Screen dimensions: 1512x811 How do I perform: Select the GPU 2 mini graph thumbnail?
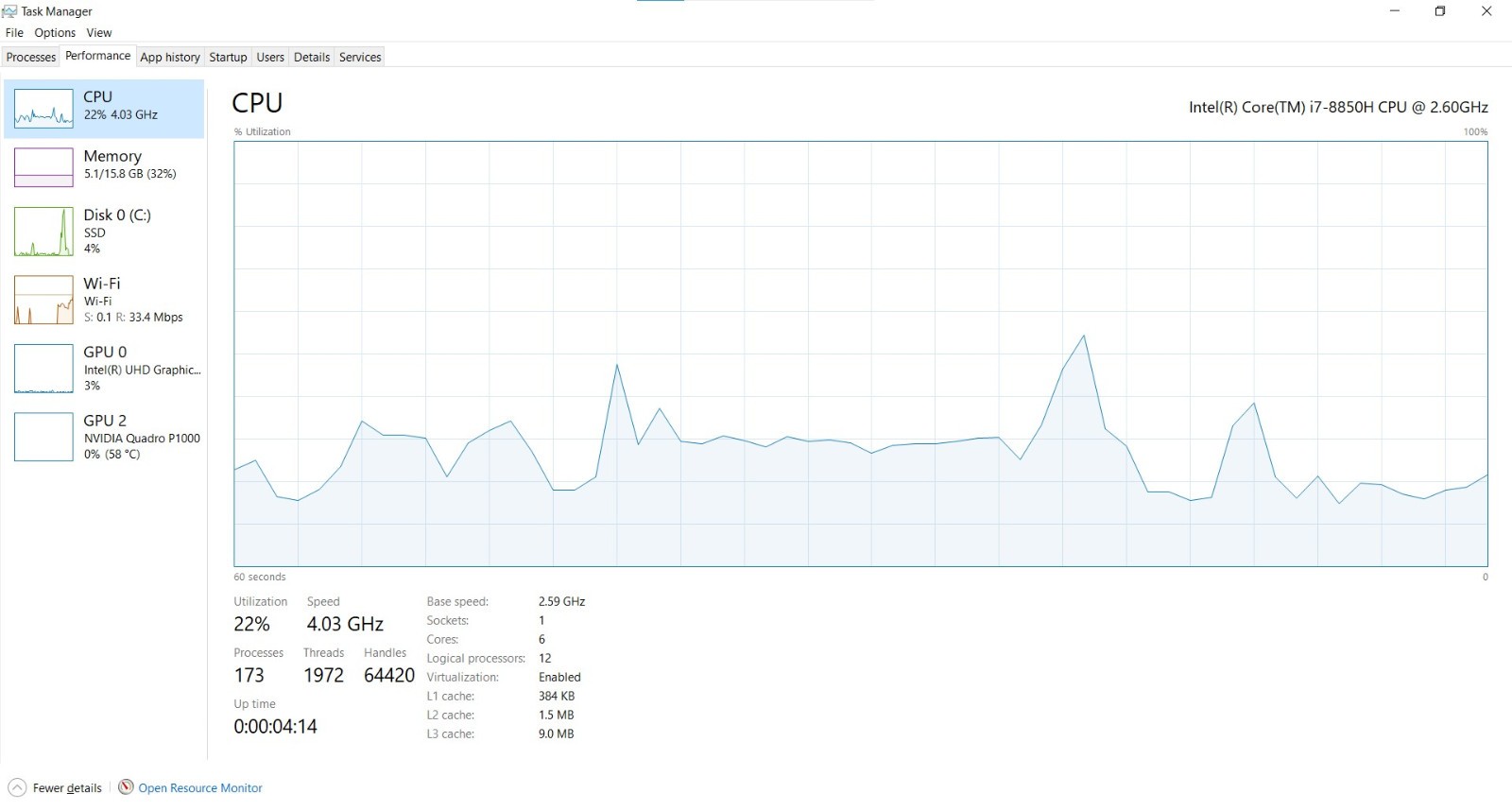[x=43, y=437]
